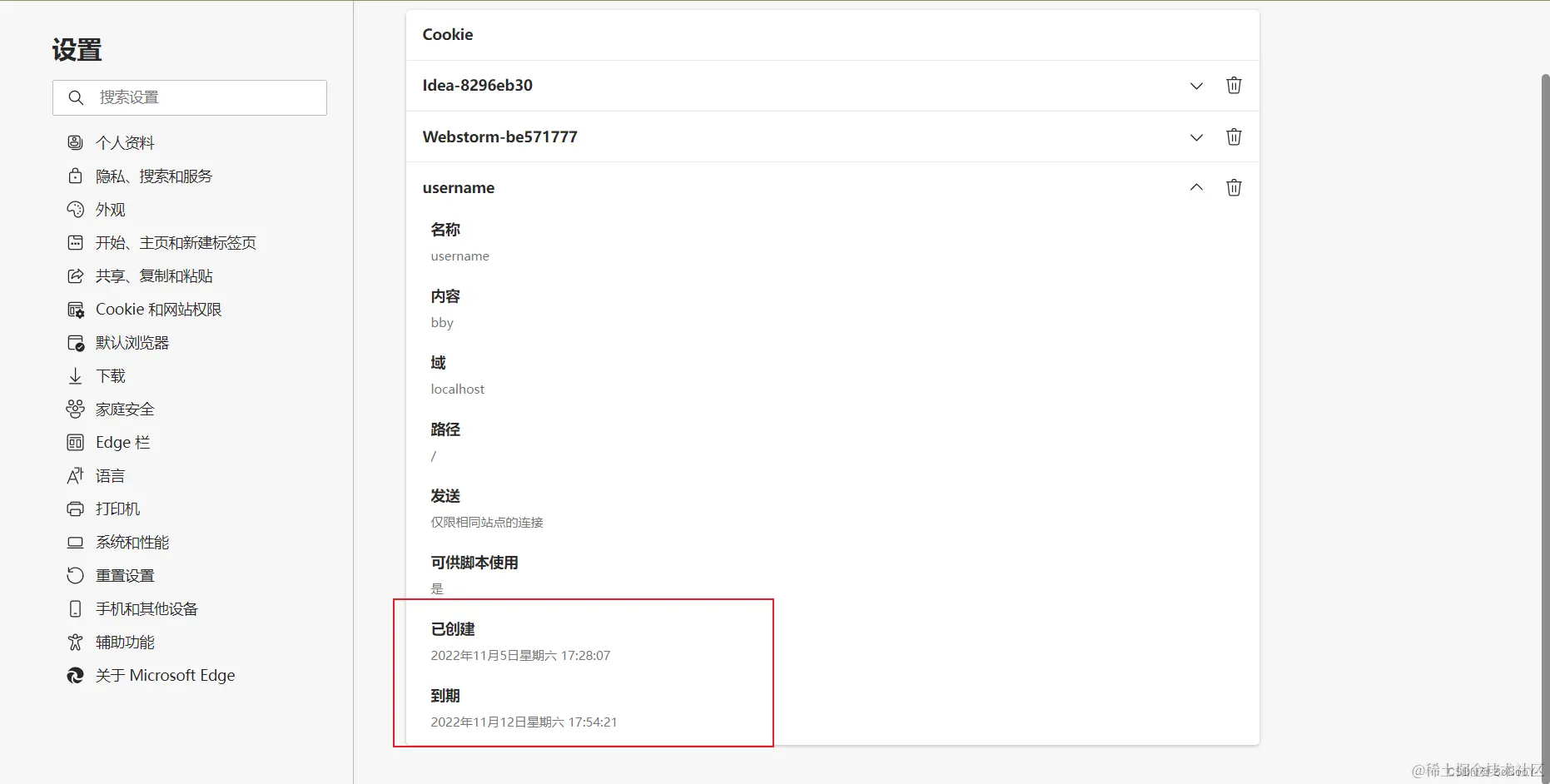Viewport: 1550px width, 784px height.
Task: Delete the Idea-8296eb30 cookie with trash icon
Action: (x=1234, y=85)
